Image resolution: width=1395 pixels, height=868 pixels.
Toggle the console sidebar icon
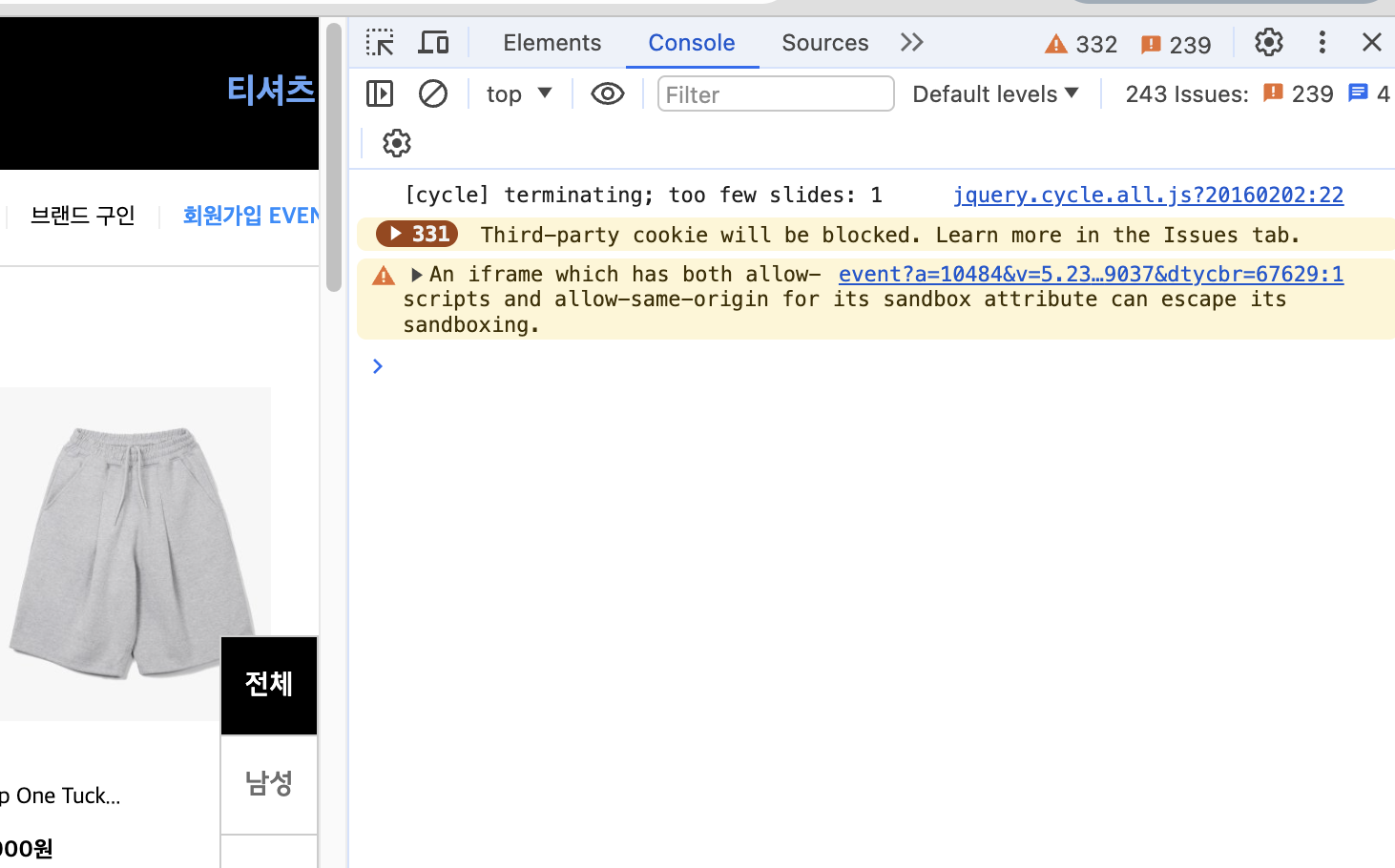[x=380, y=93]
